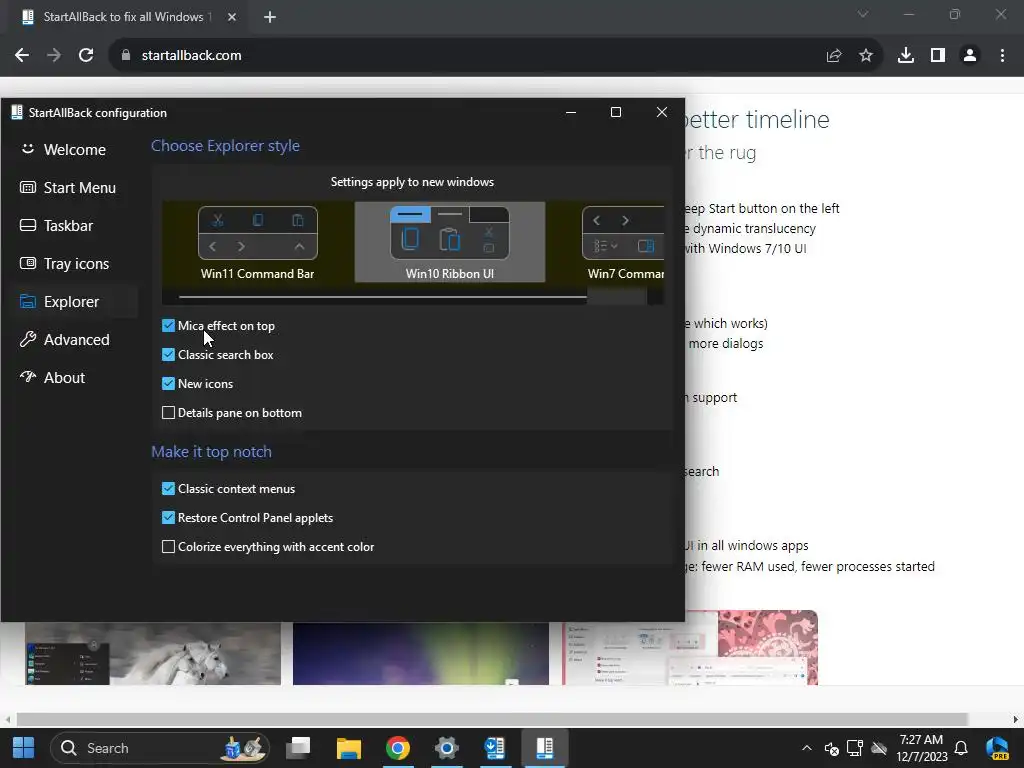Open a new Chrome tab
Viewport: 1024px width, 768px height.
coord(270,17)
